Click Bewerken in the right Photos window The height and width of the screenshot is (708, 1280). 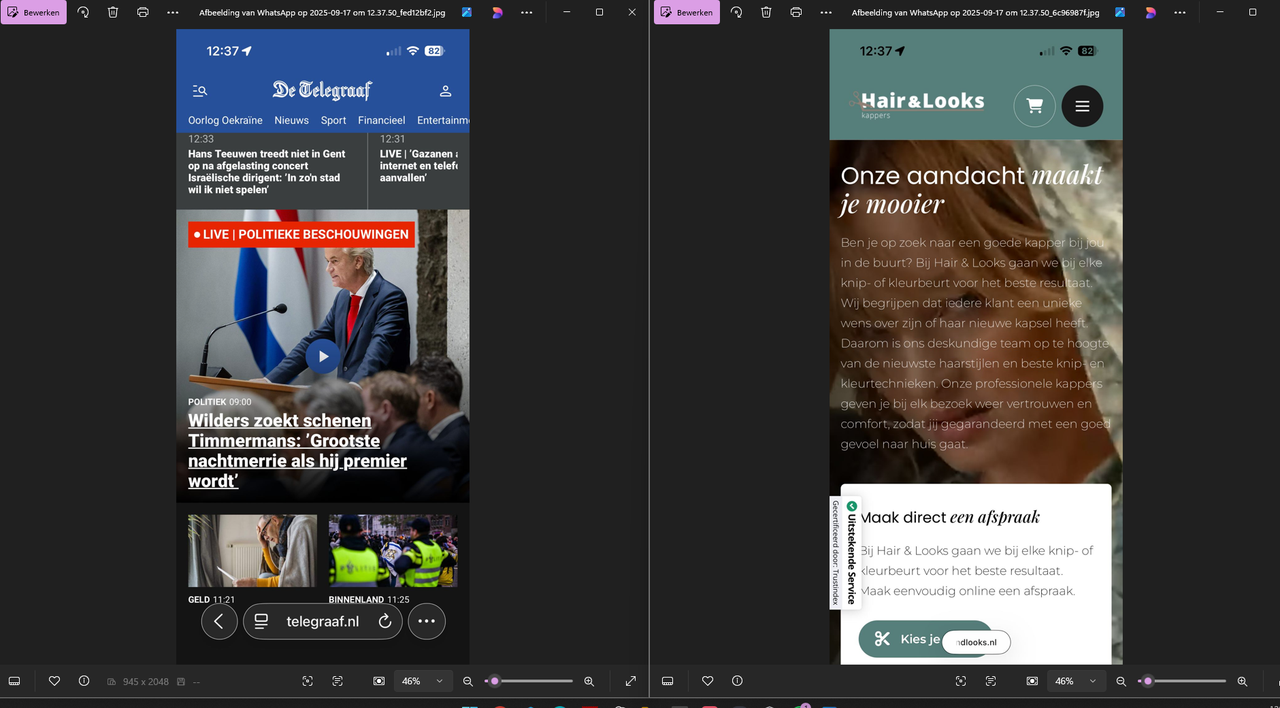686,12
